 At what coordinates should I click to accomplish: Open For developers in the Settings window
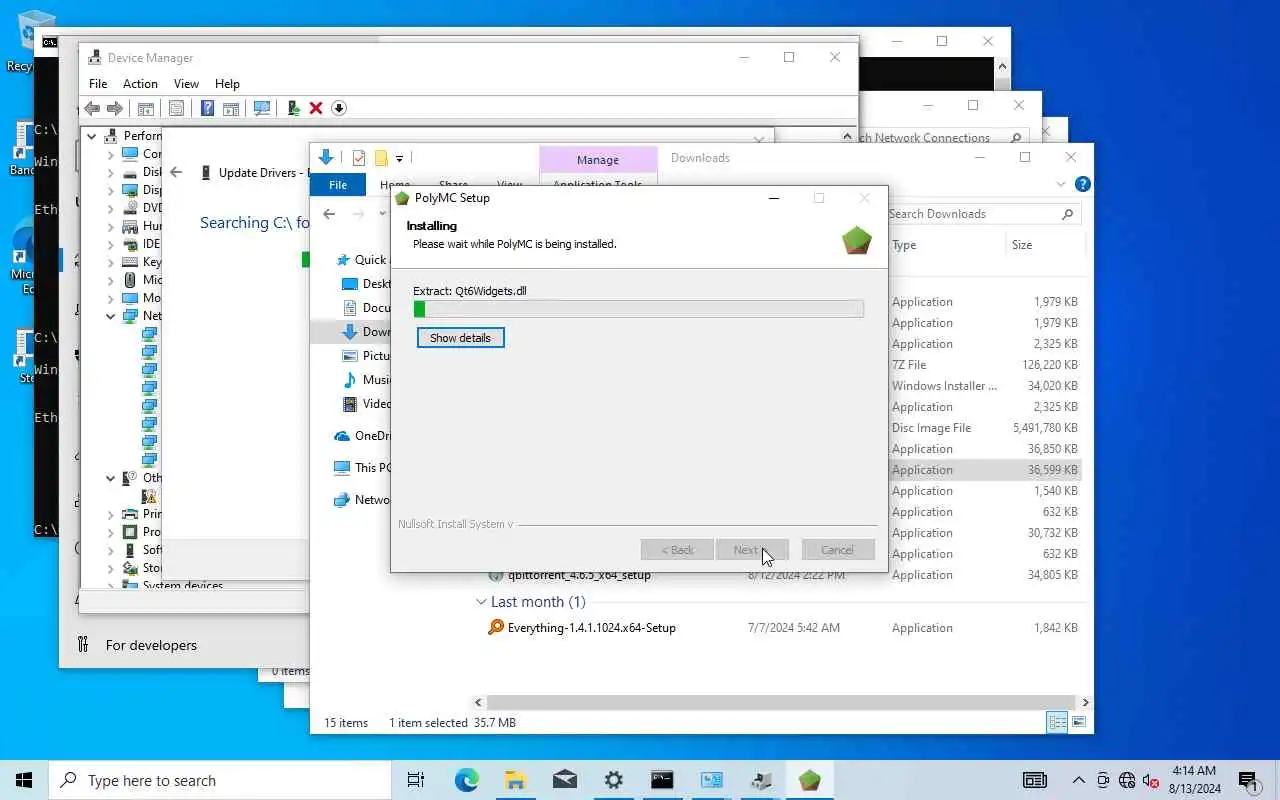tap(151, 645)
